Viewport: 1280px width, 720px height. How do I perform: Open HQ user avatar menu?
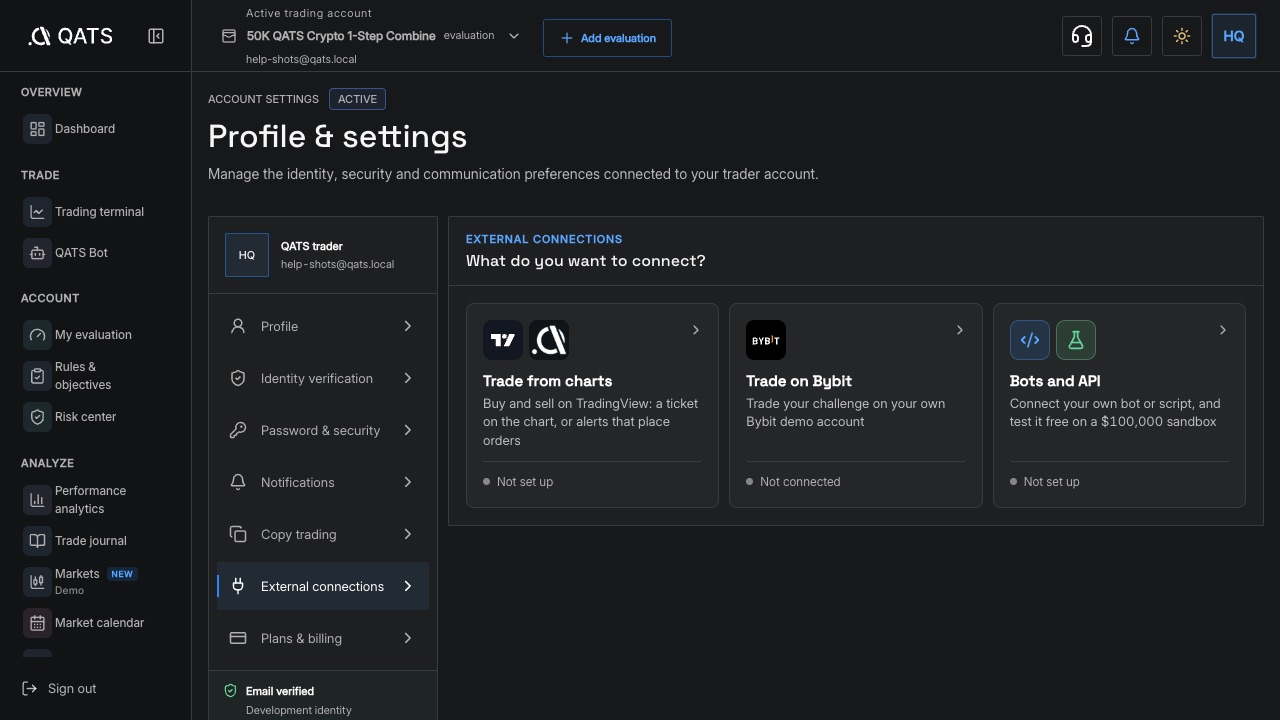point(1234,36)
